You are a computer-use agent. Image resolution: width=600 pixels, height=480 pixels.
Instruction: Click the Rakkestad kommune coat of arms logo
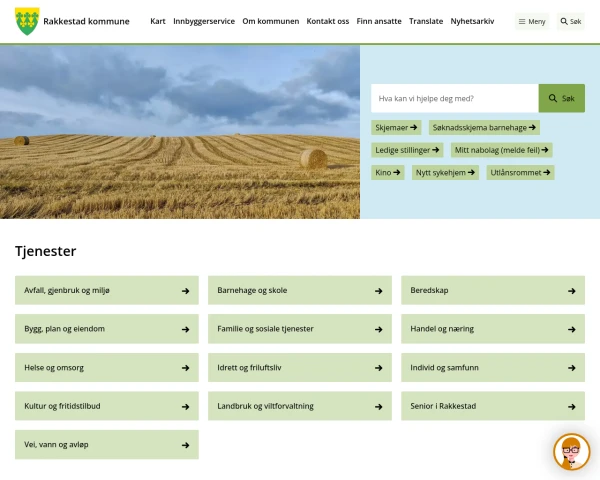(27, 21)
